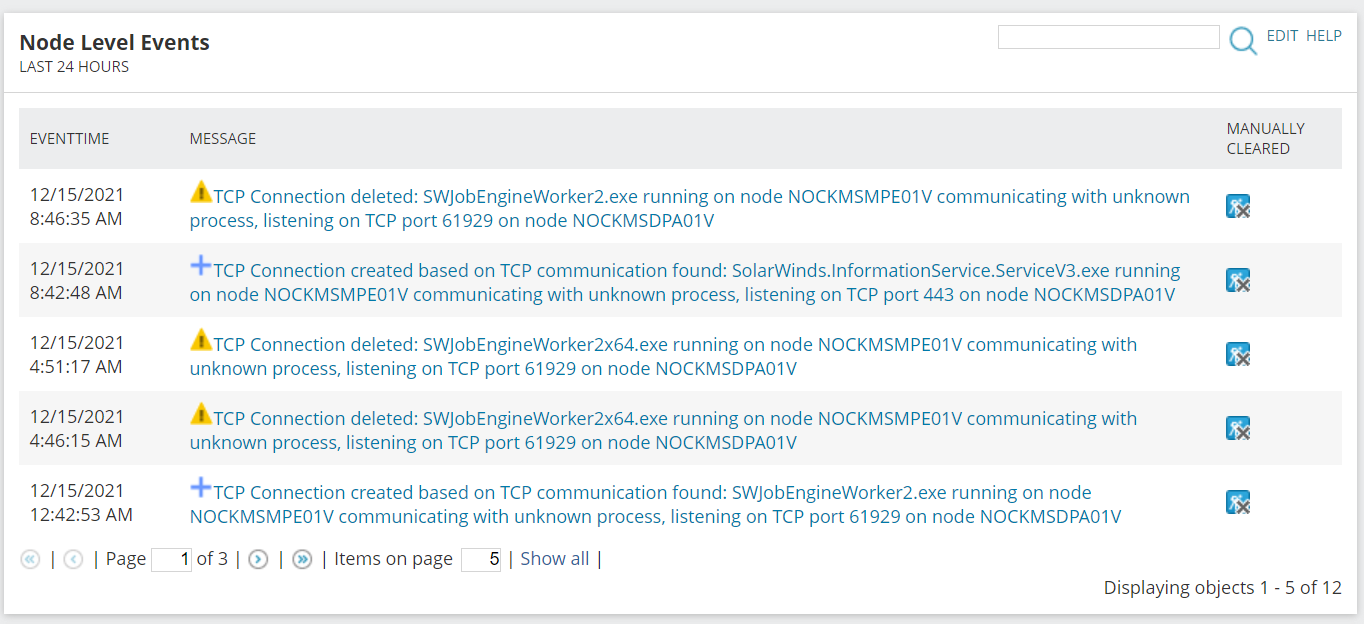This screenshot has height=624, width=1364.
Task: Focus the search text box
Action: [1109, 37]
